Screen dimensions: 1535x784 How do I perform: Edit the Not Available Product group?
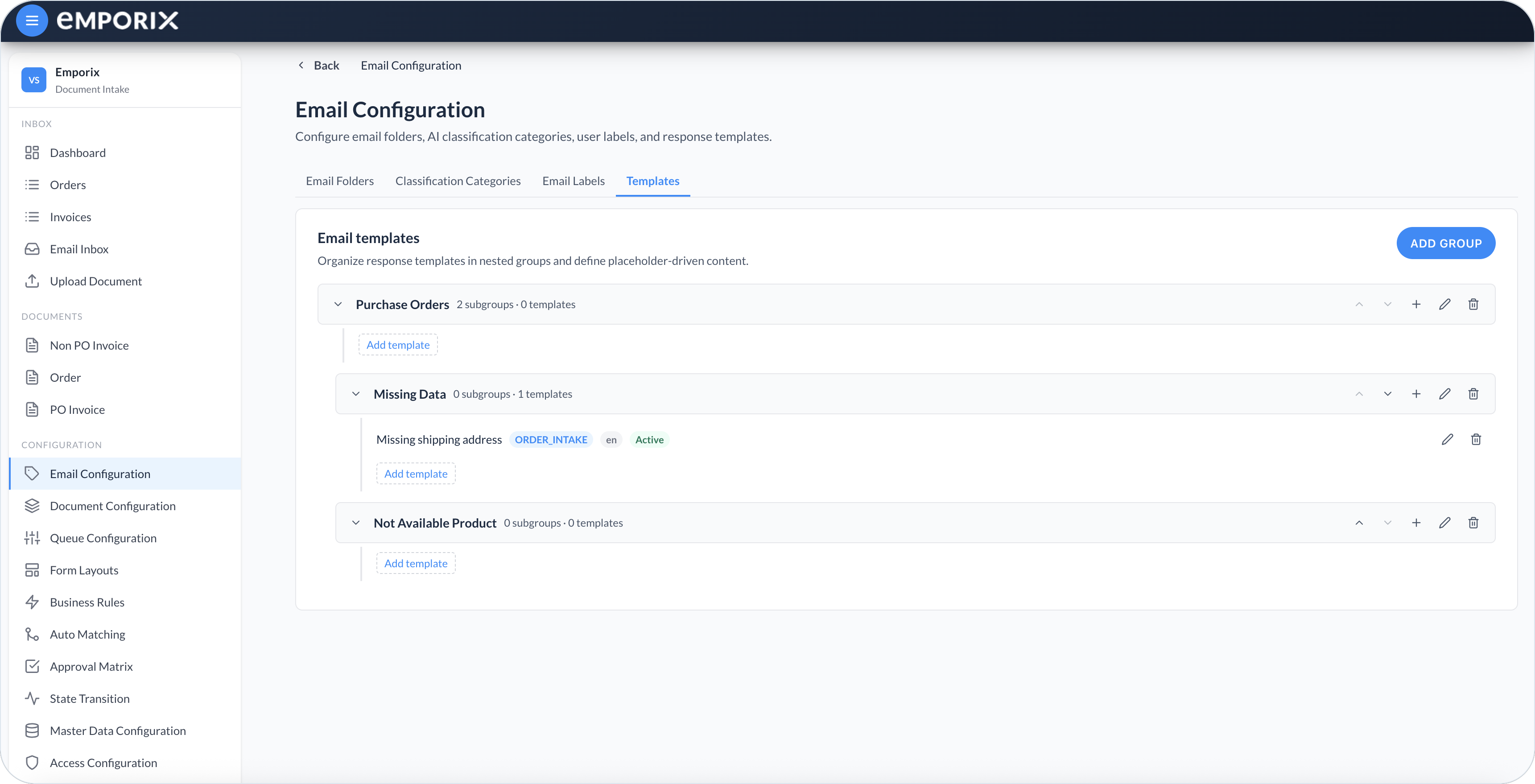[1444, 523]
